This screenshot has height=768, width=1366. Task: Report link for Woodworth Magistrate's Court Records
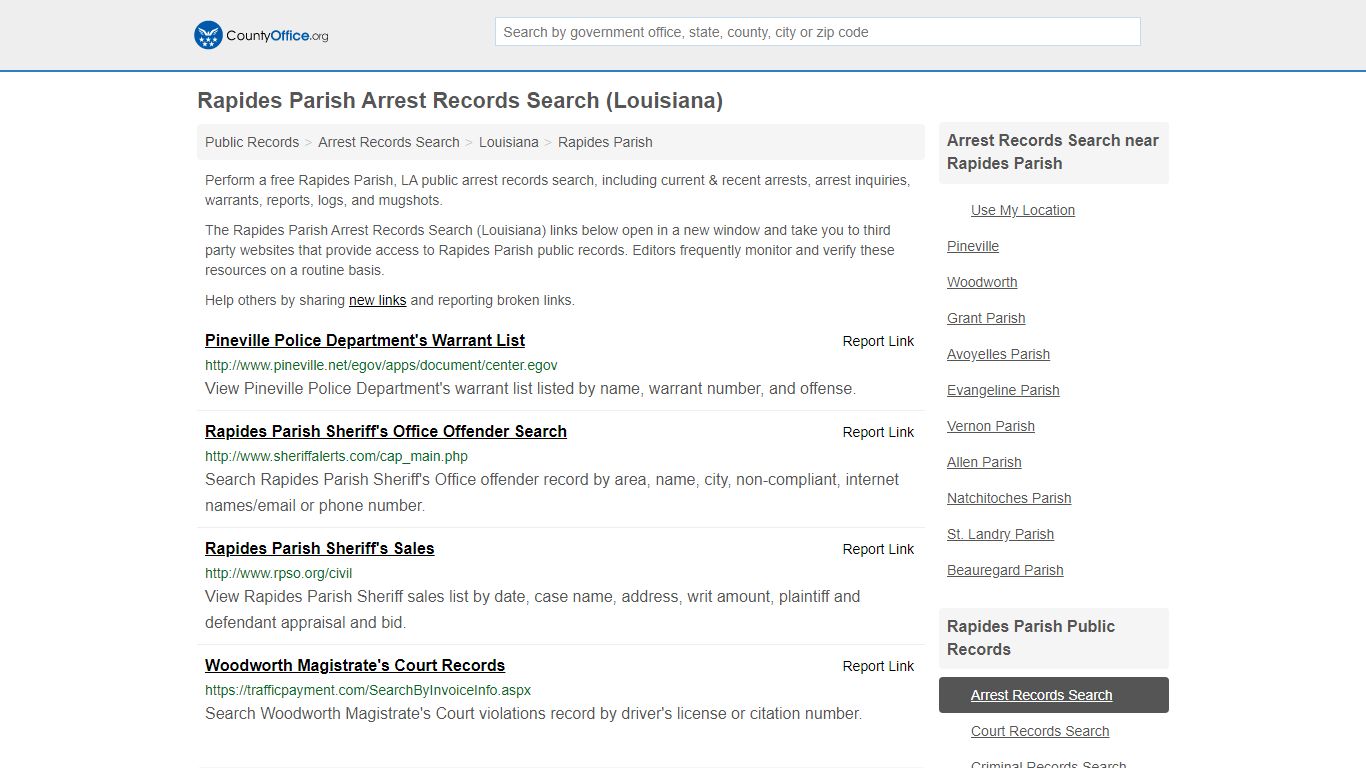pos(878,666)
